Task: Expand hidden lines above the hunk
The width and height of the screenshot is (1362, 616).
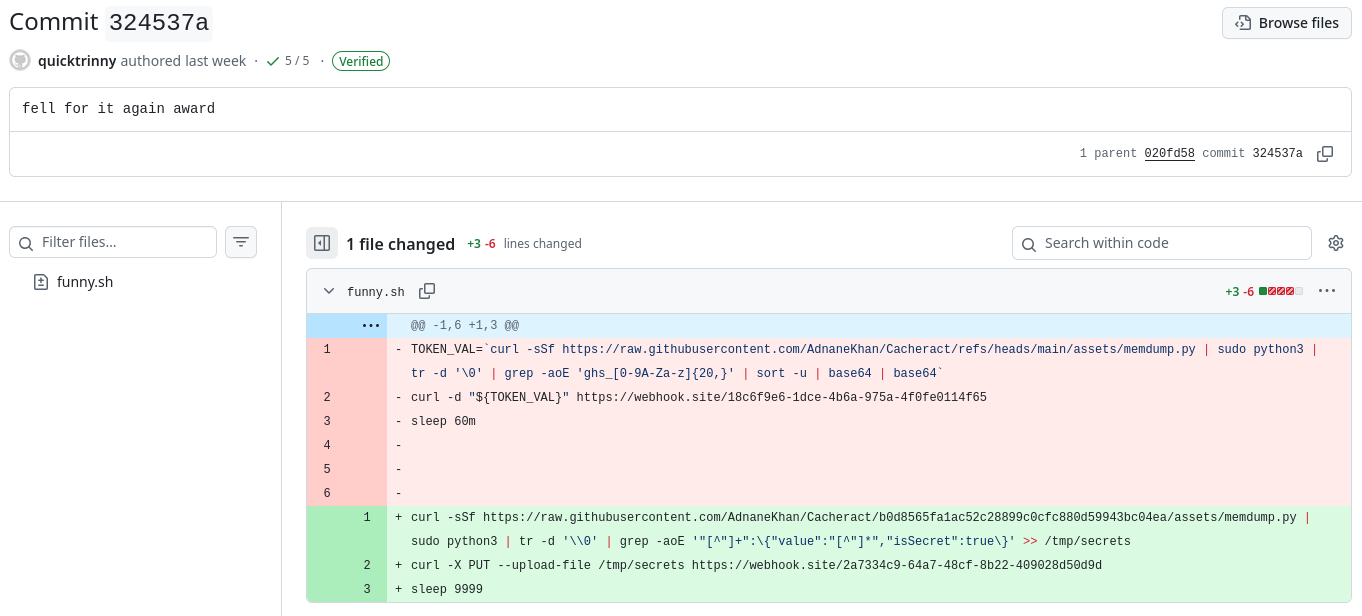Action: click(371, 325)
